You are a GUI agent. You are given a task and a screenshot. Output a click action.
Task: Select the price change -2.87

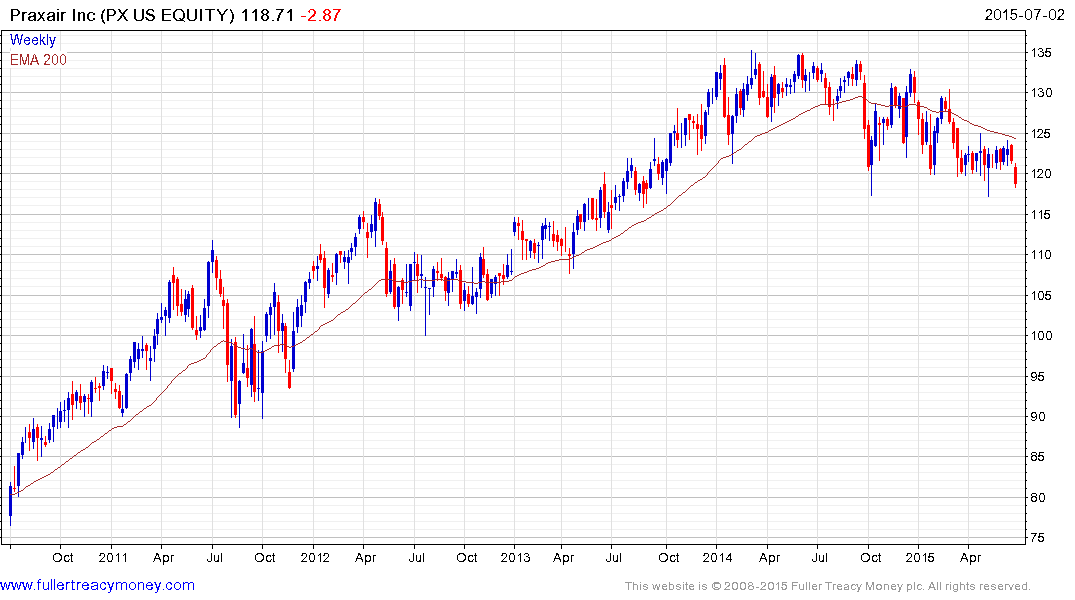[x=321, y=15]
